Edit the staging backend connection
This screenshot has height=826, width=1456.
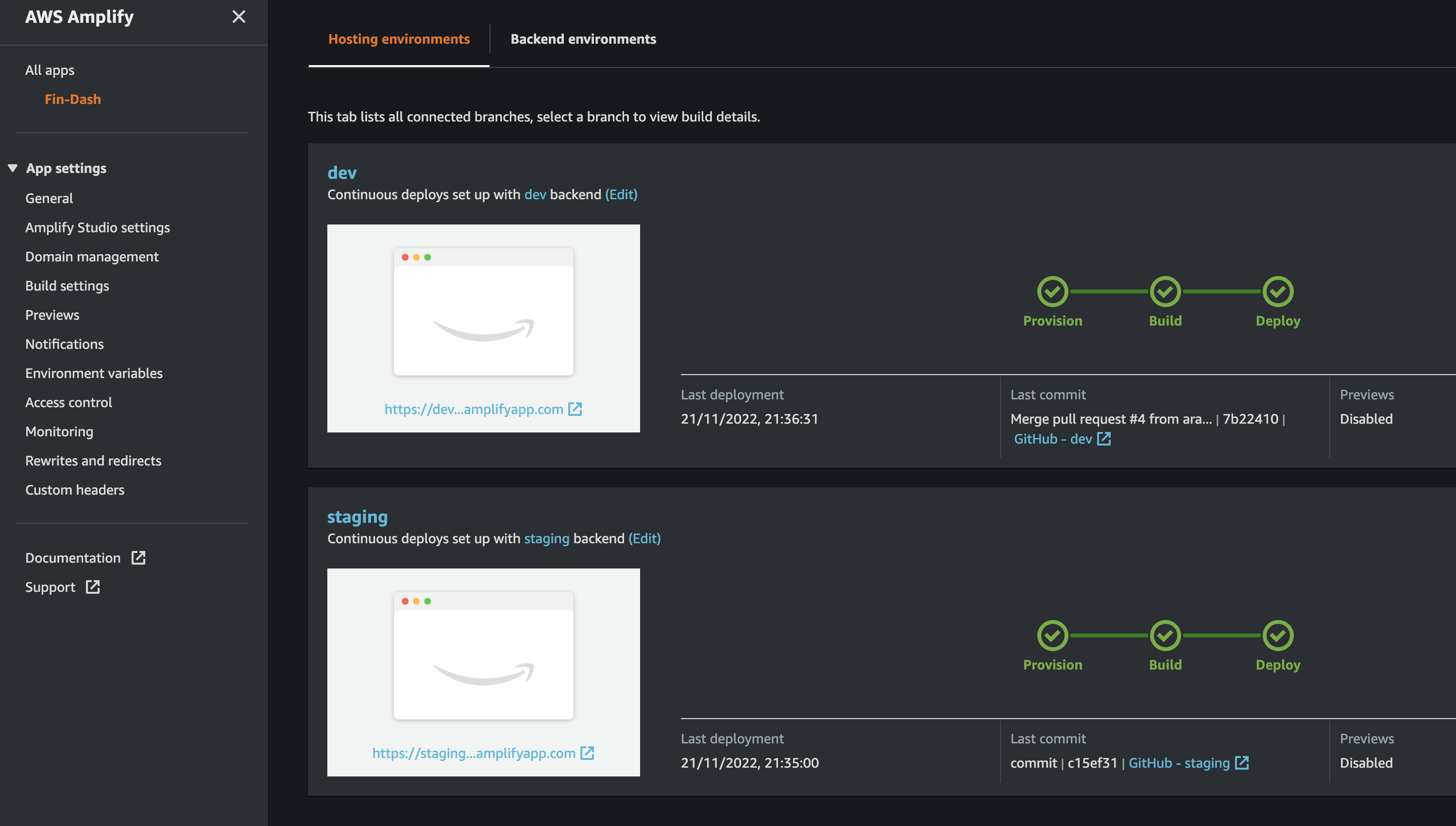click(x=644, y=538)
